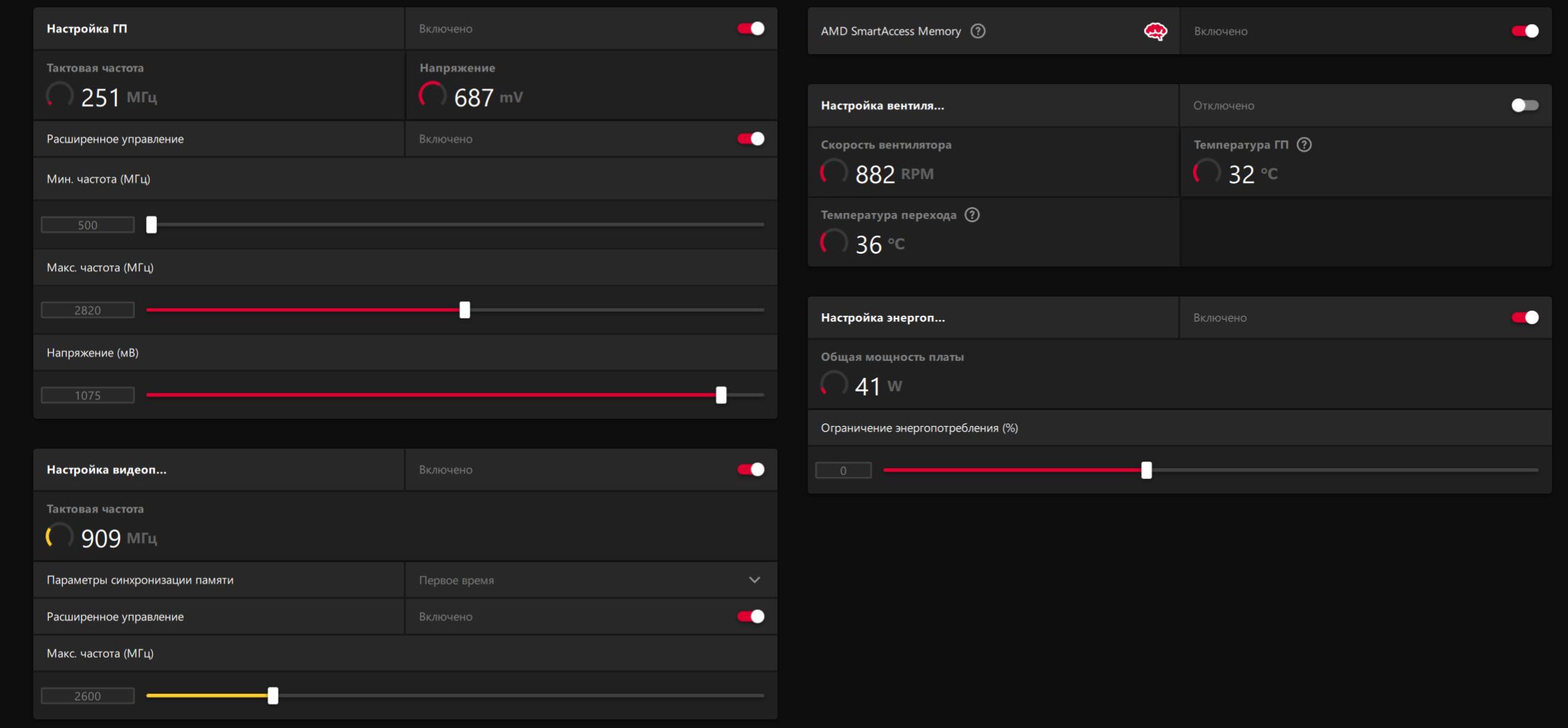Click the 1075 voltage input field
The height and width of the screenshot is (728, 1568).
[x=87, y=395]
